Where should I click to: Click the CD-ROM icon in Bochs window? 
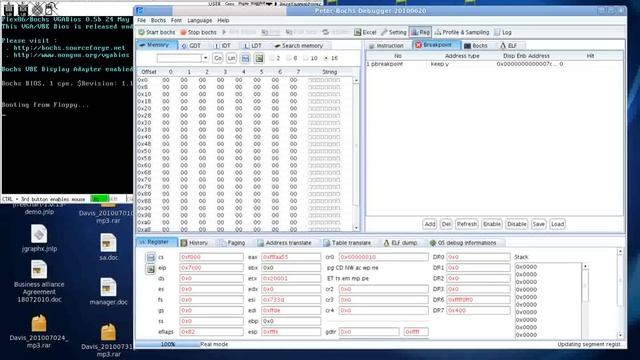point(37,9)
